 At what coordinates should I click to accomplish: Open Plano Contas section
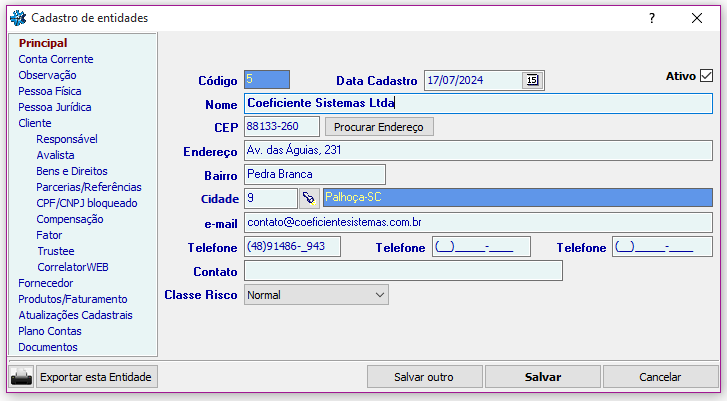[x=50, y=331]
